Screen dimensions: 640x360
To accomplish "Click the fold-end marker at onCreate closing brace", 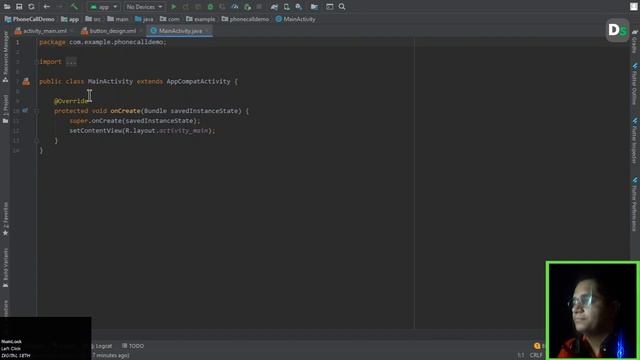I will (x=36, y=140).
